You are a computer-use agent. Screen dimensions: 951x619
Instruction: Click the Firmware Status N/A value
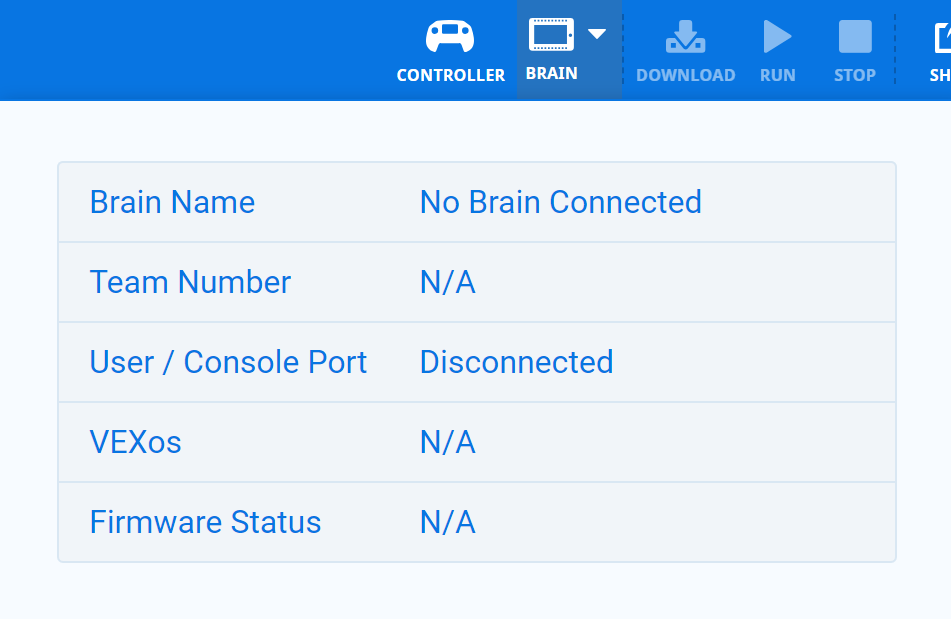pos(447,522)
